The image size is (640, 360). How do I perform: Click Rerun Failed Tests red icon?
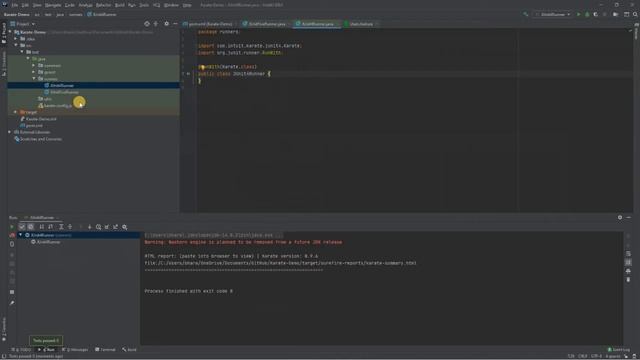pos(12,236)
